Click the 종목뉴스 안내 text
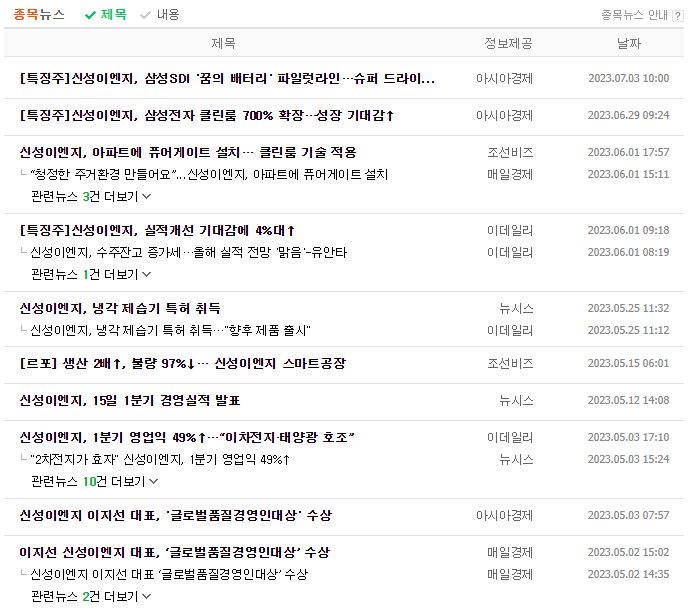Image resolution: width=699 pixels, height=610 pixels. click(634, 16)
